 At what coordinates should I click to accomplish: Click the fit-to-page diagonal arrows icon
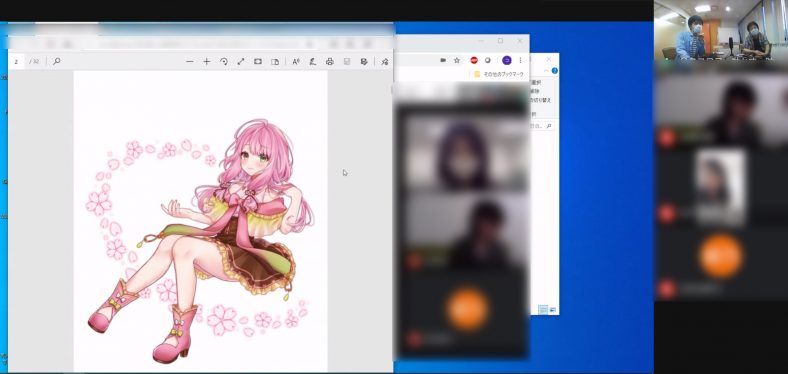241,61
